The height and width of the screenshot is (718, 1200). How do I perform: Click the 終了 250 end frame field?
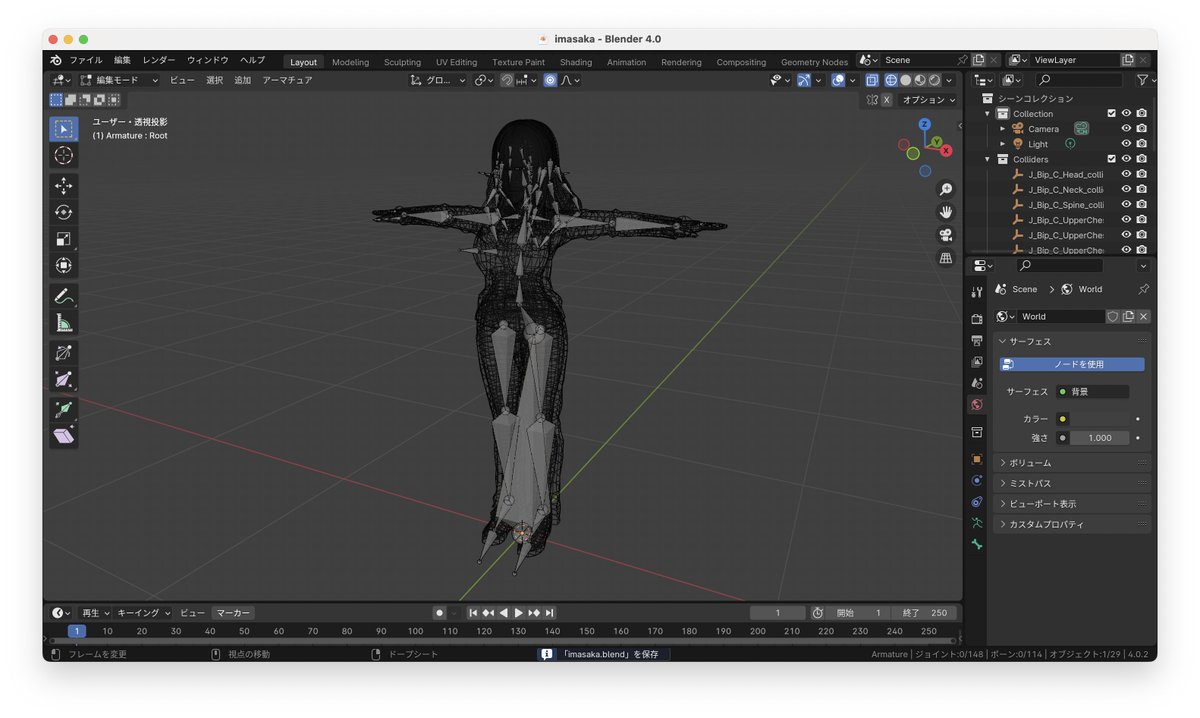click(x=925, y=613)
